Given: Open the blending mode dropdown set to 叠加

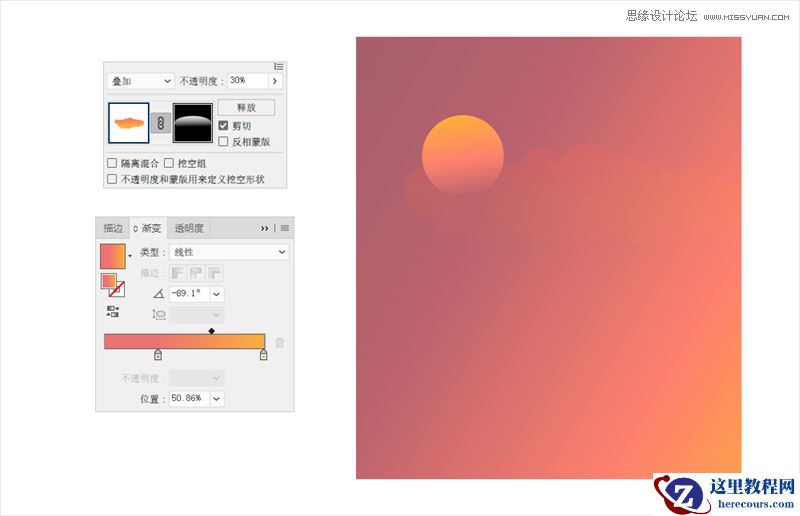Looking at the screenshot, I should pos(141,81).
